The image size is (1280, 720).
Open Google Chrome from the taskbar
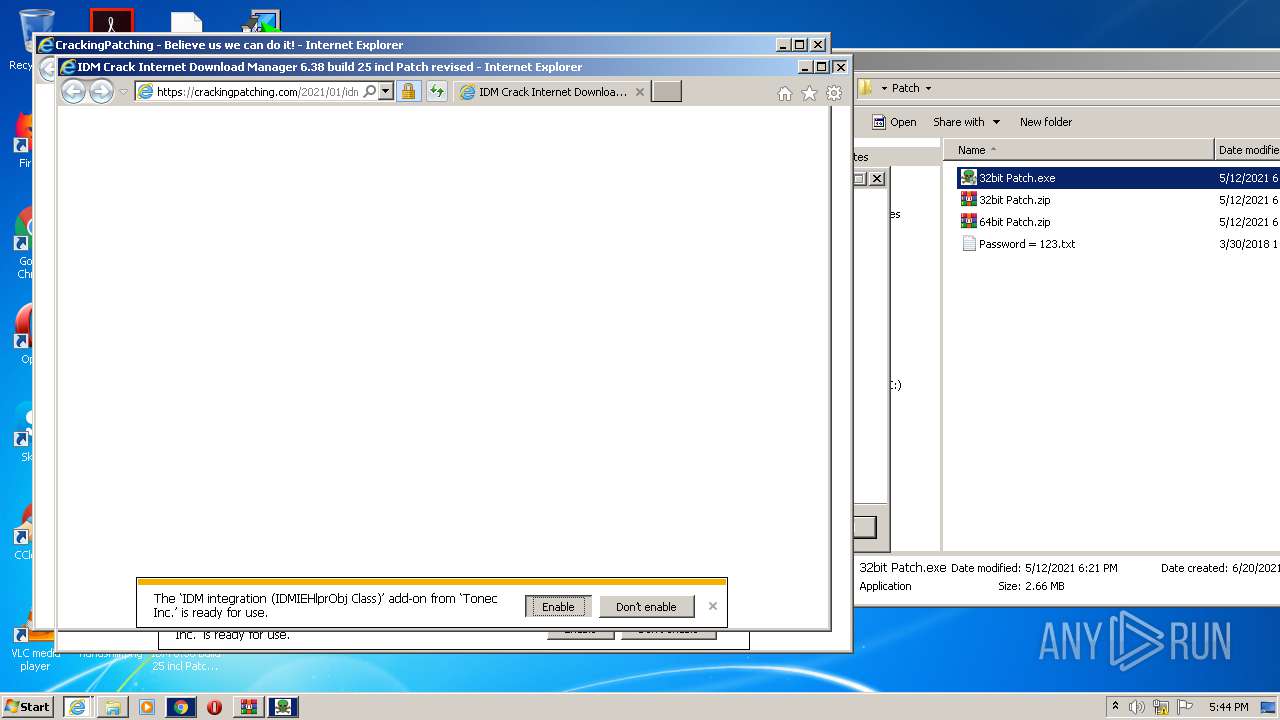(x=181, y=707)
